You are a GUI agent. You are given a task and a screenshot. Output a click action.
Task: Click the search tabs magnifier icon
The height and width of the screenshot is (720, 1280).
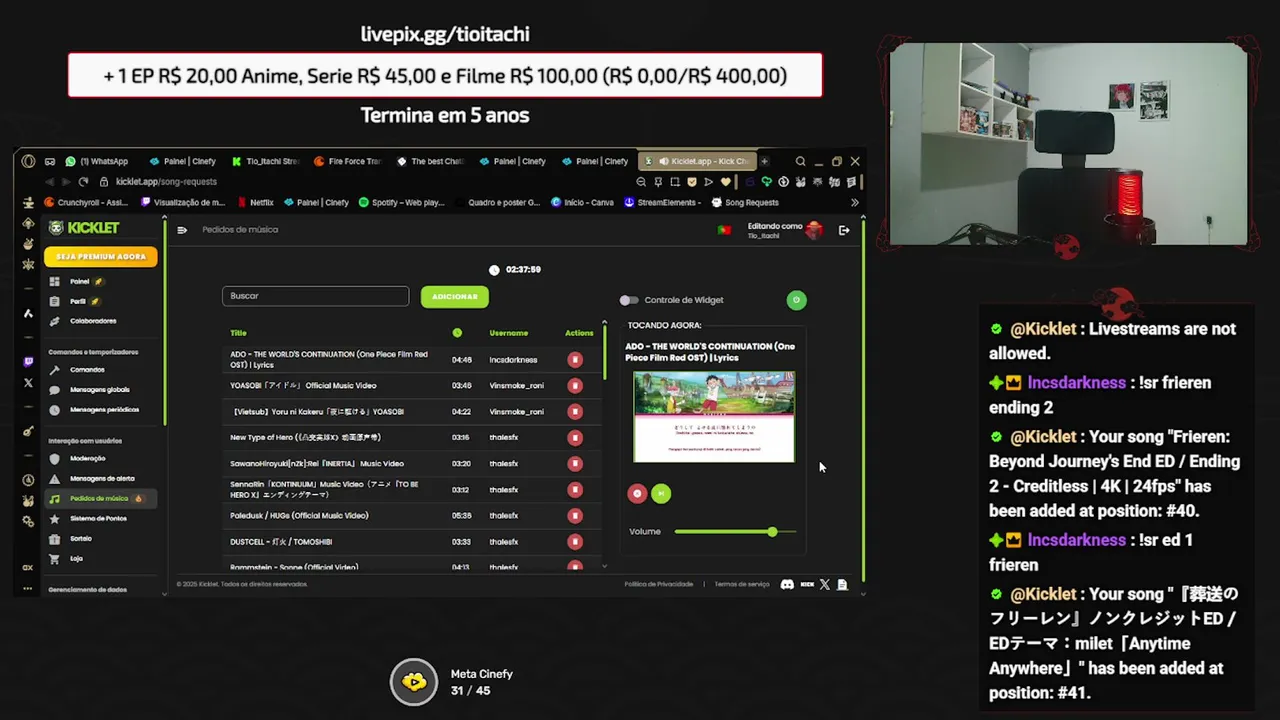click(800, 161)
